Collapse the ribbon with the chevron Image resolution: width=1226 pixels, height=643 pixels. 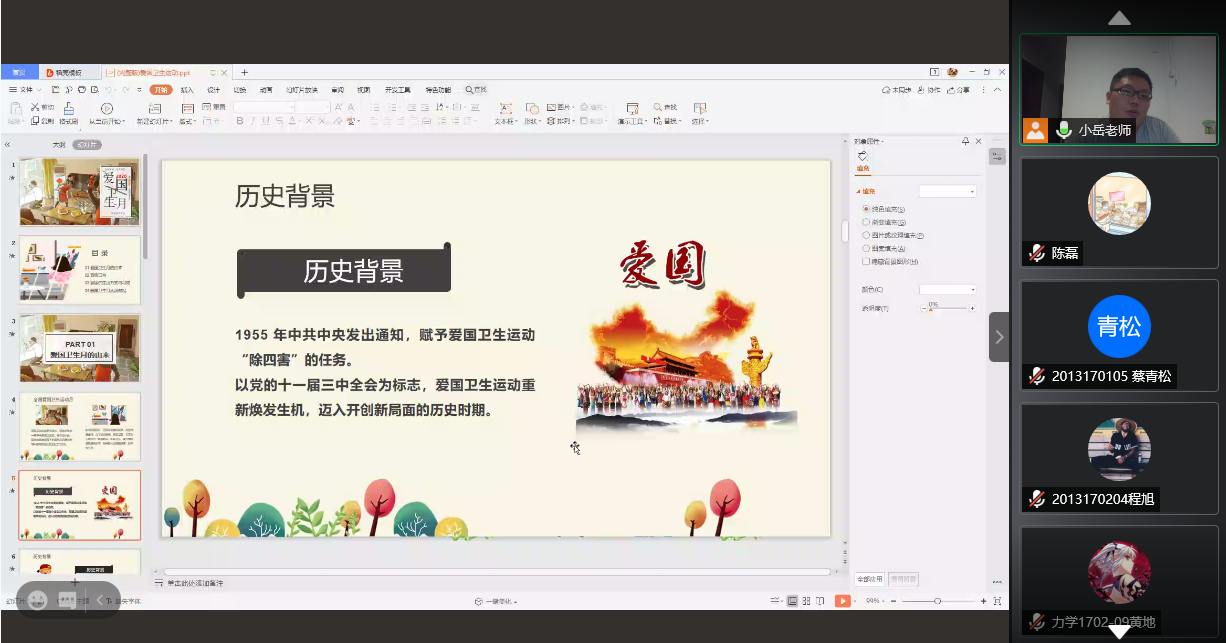coord(996,90)
